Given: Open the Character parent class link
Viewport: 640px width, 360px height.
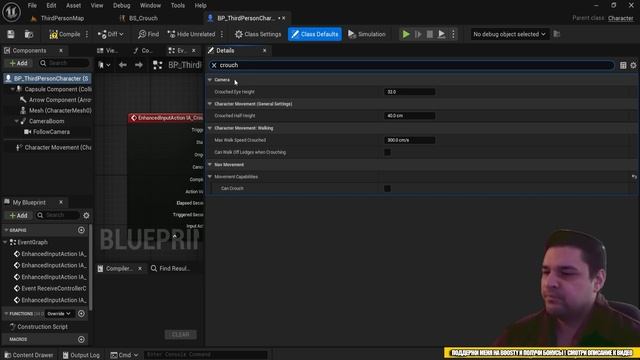Looking at the screenshot, I should 620,18.
